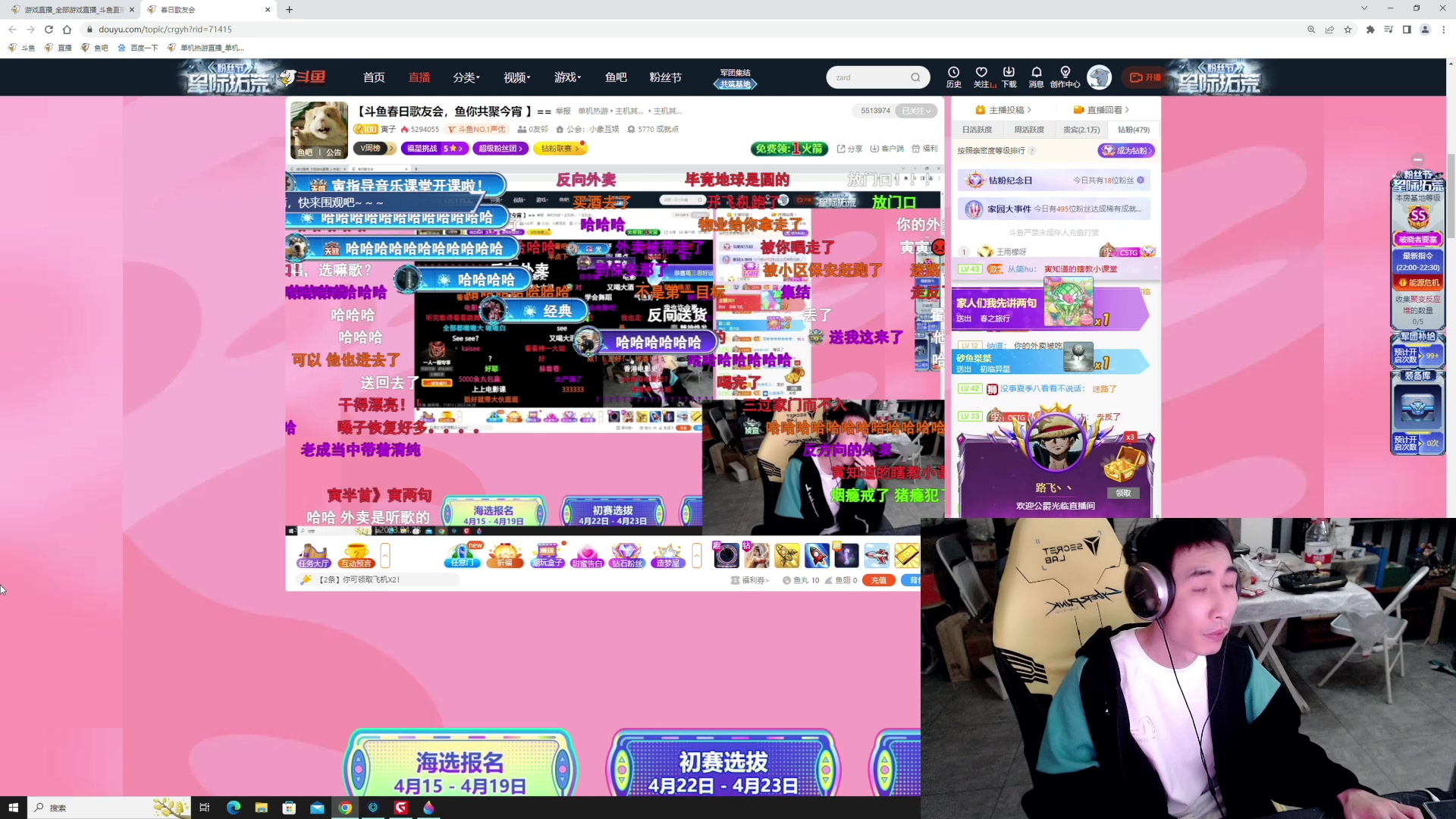Open the 潮玩盒子 icon
The height and width of the screenshot is (819, 1456).
click(547, 556)
